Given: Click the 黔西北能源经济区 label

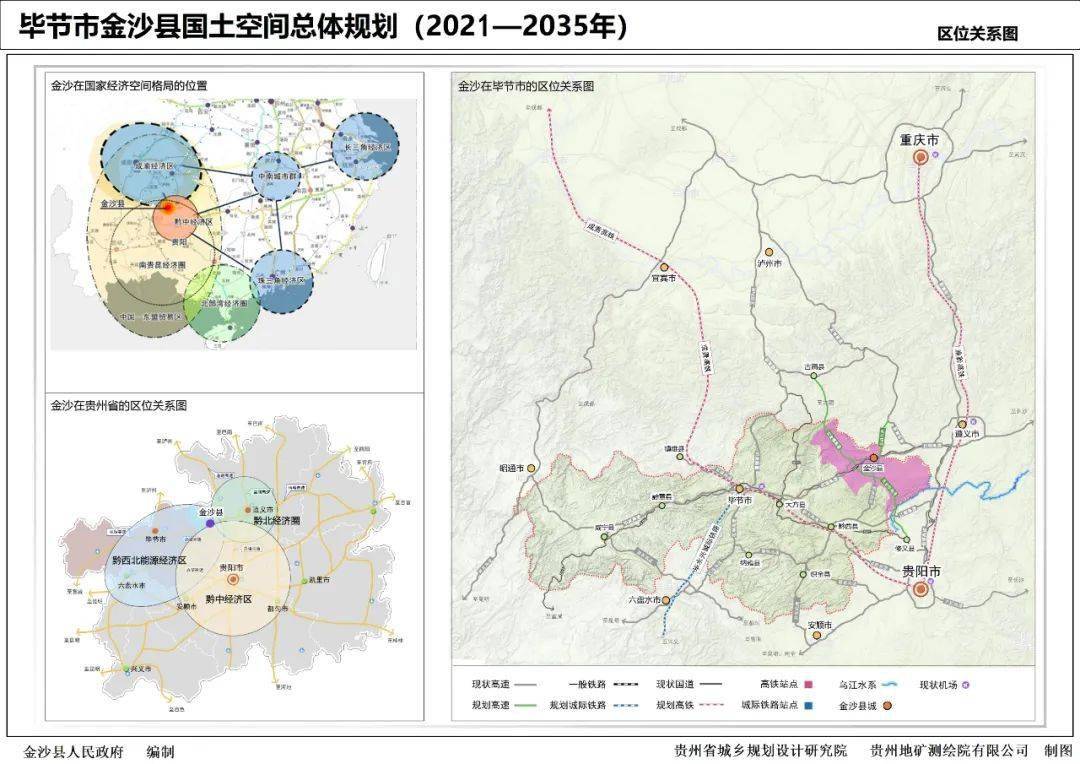Looking at the screenshot, I should point(149,561).
